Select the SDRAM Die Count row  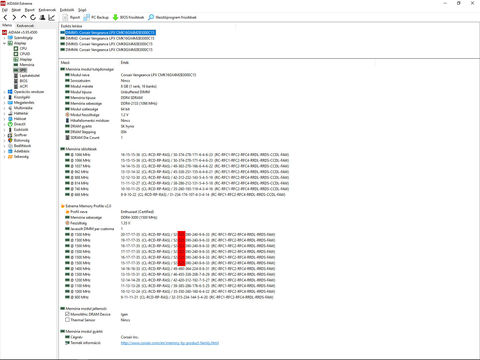pos(94,138)
